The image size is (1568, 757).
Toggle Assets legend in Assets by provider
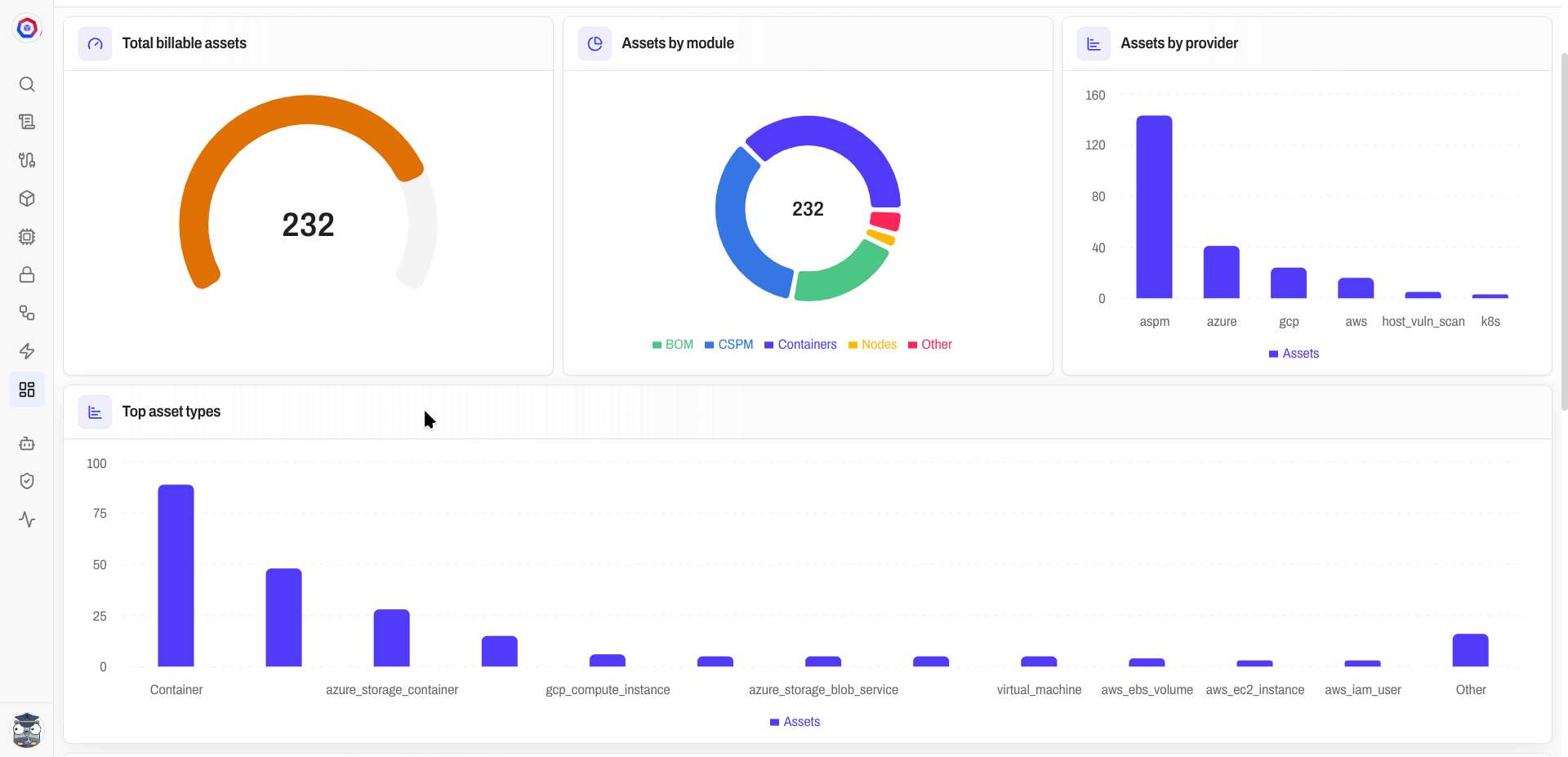pos(1294,354)
